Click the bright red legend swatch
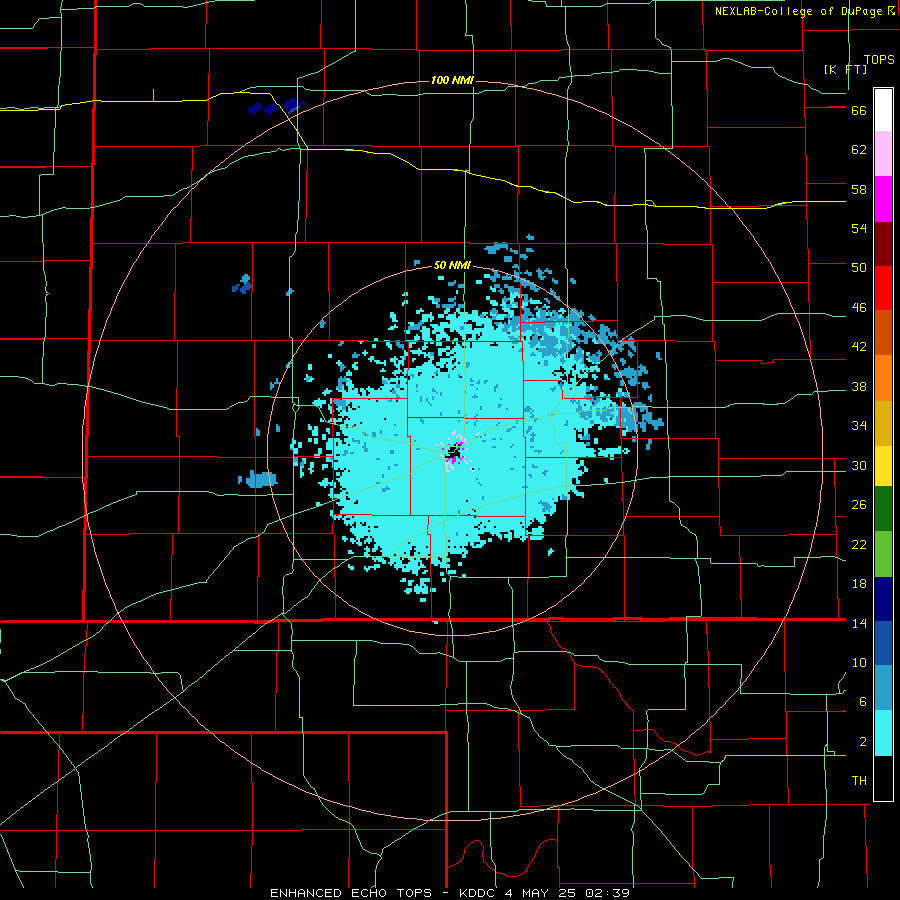This screenshot has width=900, height=900. (883, 288)
